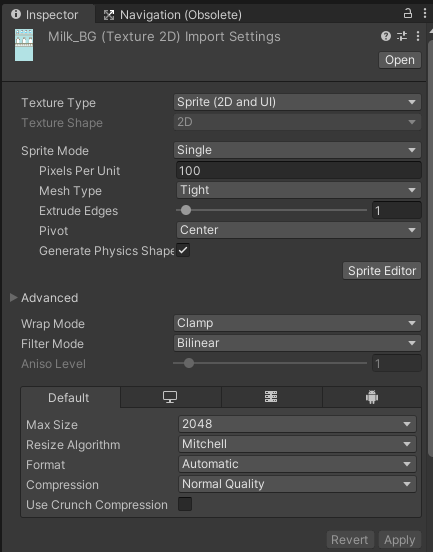Click the Open button
The height and width of the screenshot is (552, 433).
(x=400, y=60)
